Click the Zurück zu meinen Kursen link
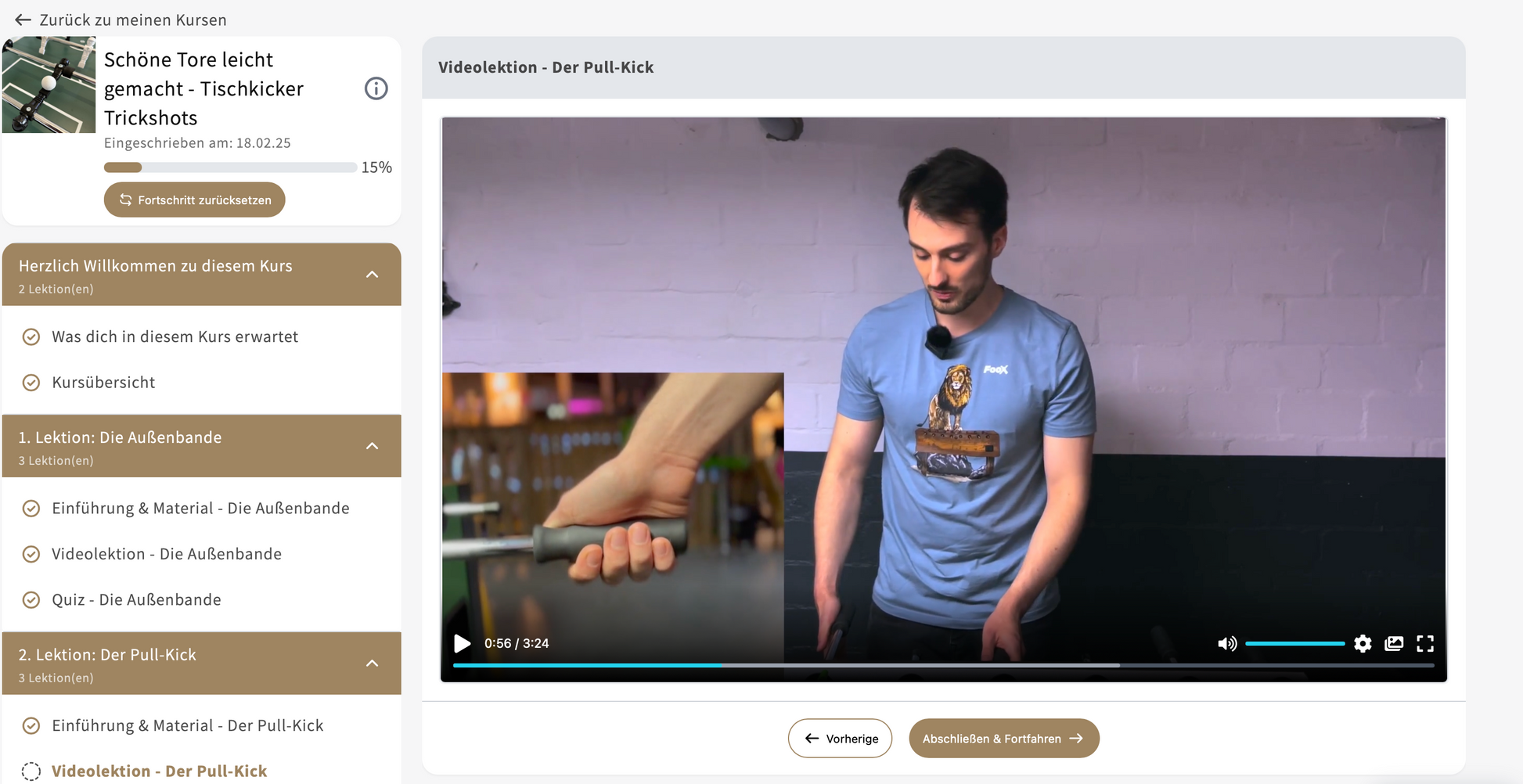 [133, 20]
